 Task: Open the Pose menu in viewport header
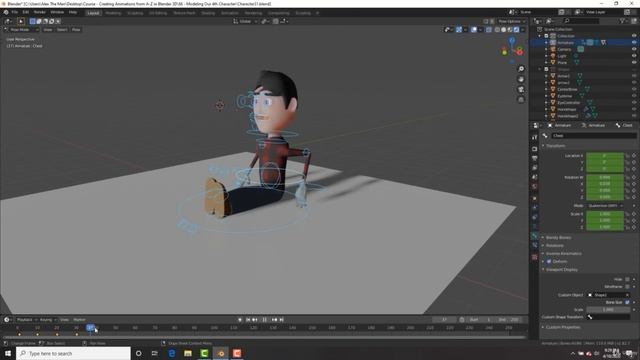76,30
